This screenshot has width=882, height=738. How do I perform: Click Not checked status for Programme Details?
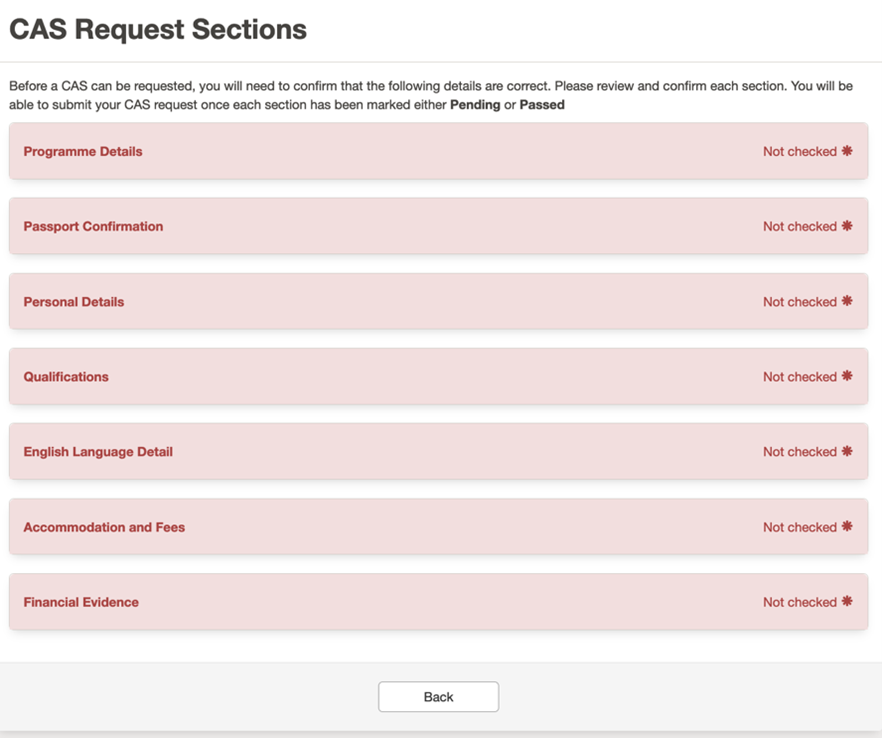tap(799, 152)
